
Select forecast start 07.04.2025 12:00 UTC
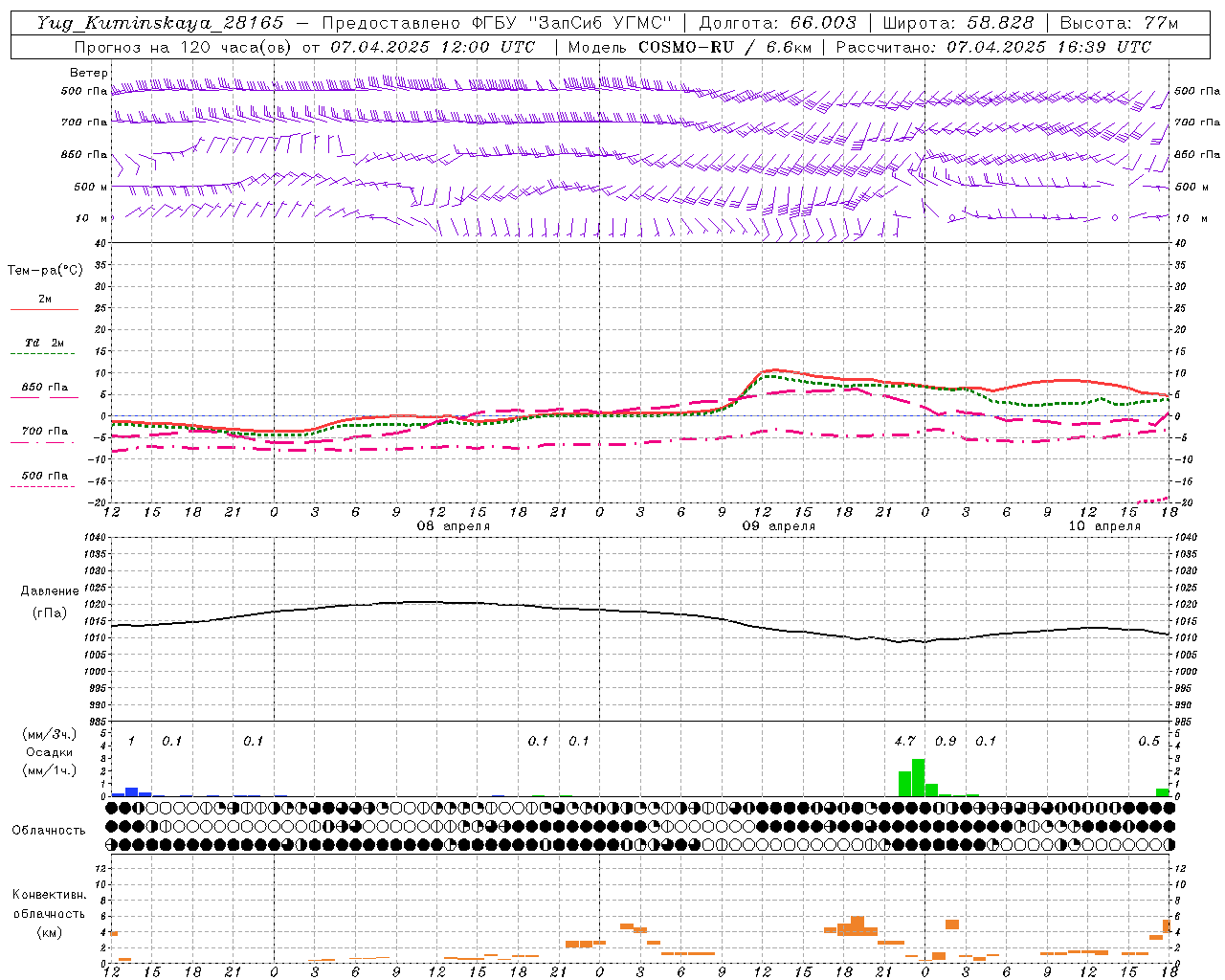click(433, 47)
